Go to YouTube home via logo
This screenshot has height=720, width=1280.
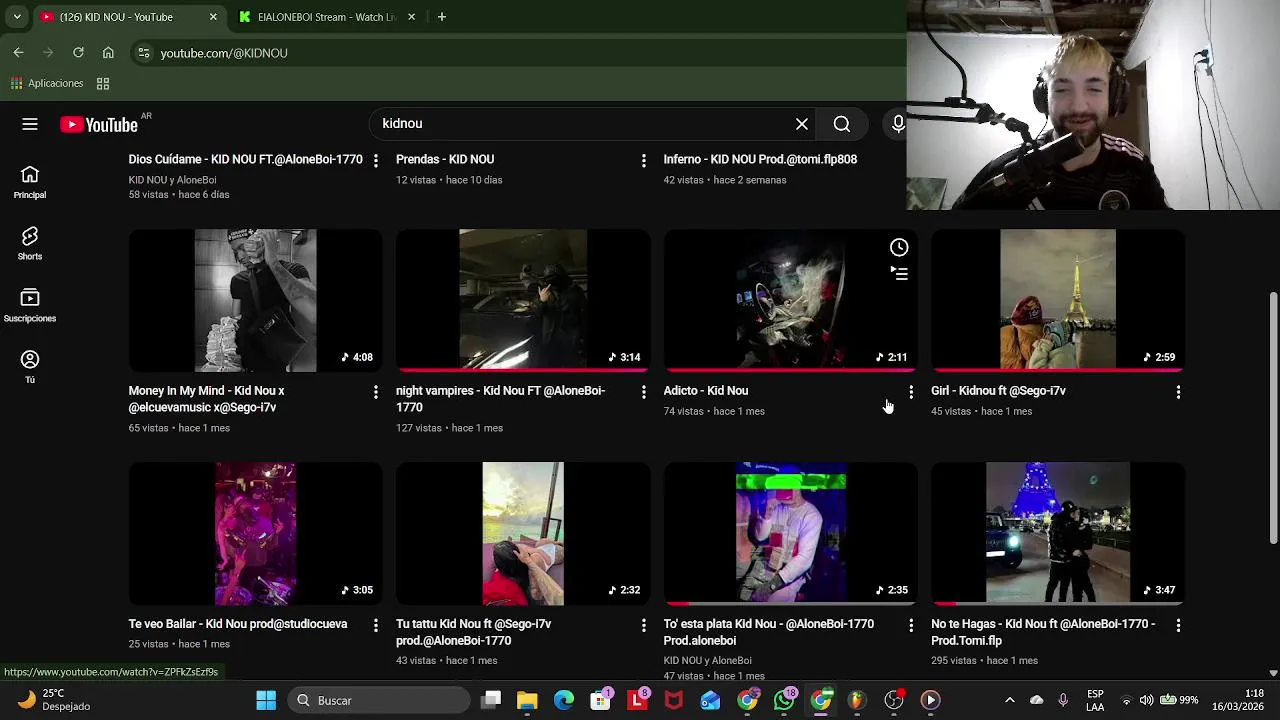point(98,124)
